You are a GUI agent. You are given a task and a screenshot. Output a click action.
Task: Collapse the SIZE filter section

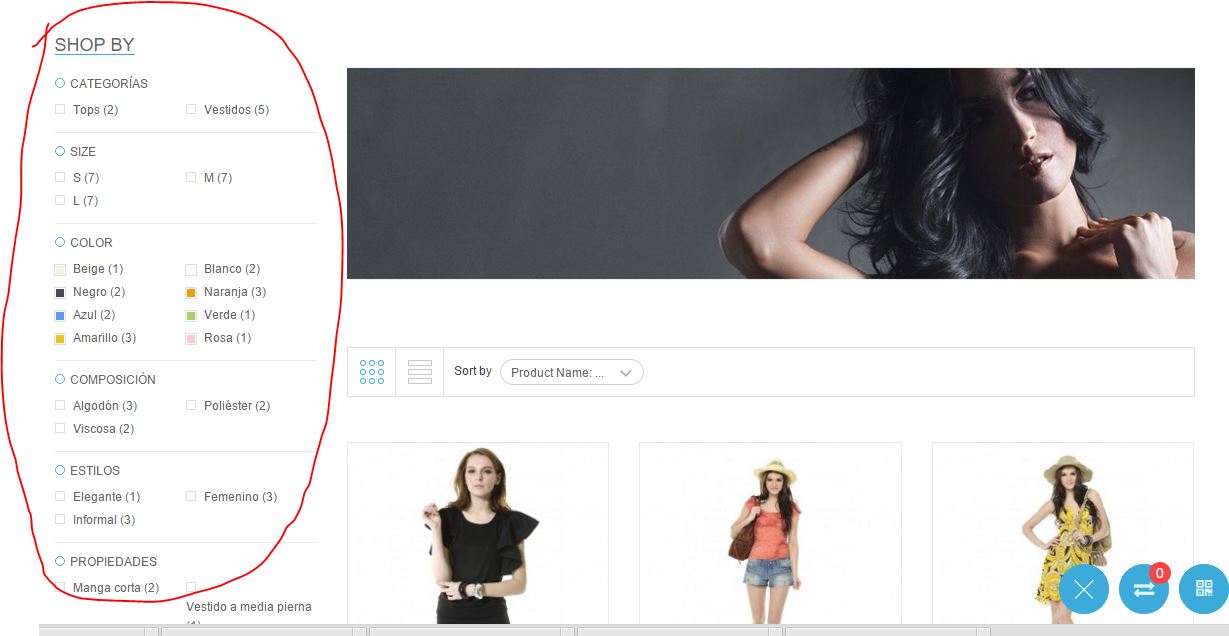83,152
